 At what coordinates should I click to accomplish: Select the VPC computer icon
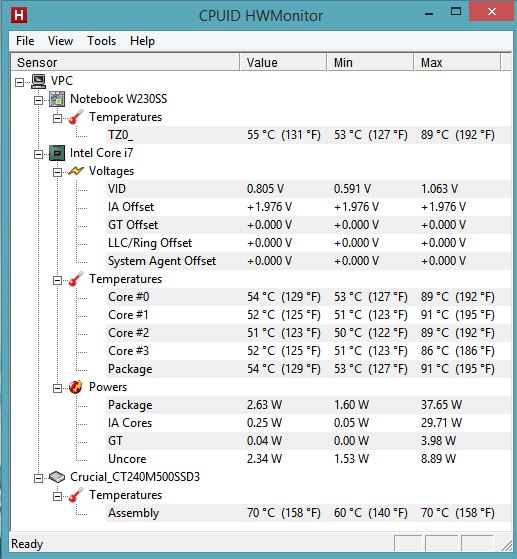point(39,81)
